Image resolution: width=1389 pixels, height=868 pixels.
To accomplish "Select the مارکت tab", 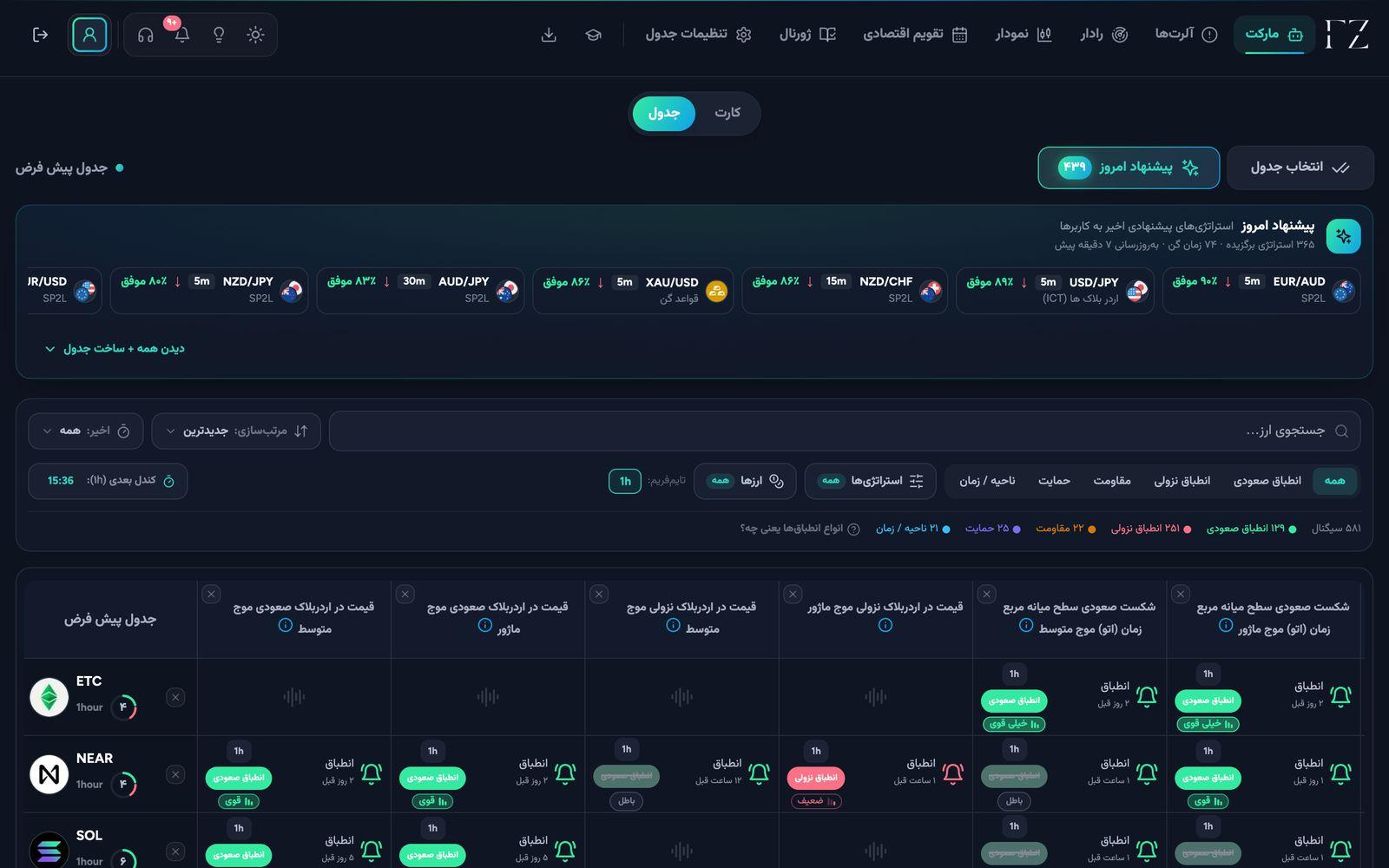I will tap(1274, 35).
